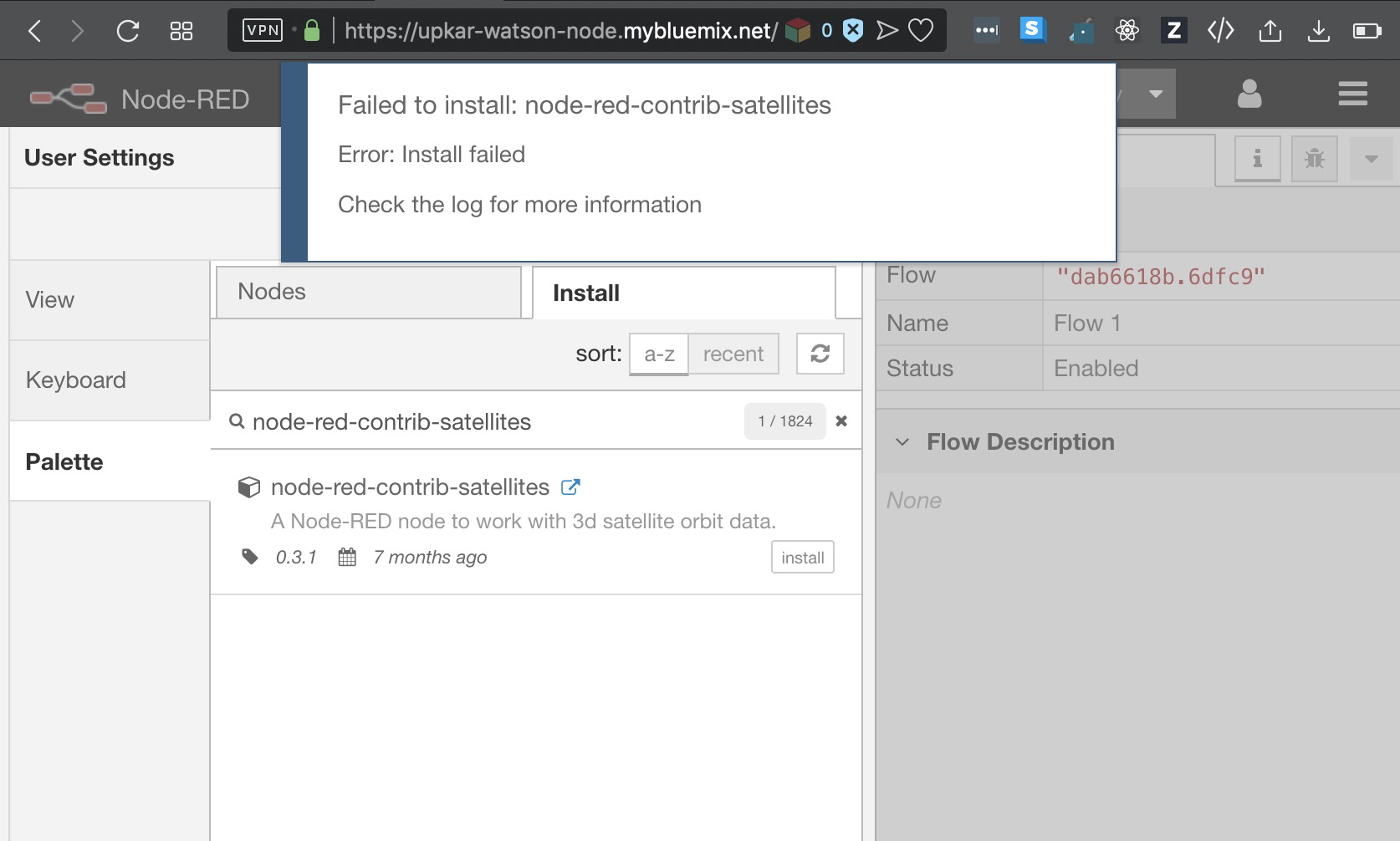Image resolution: width=1400 pixels, height=841 pixels.
Task: Open the Deploy dropdown arrow
Action: (1156, 94)
